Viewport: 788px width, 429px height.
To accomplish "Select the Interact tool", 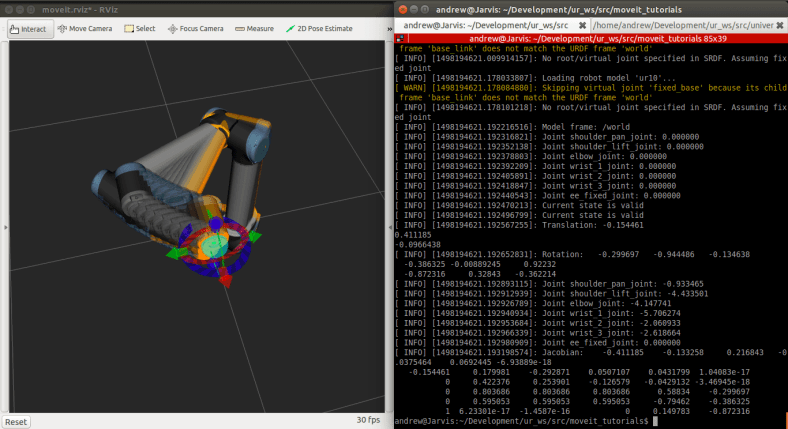I will pos(29,29).
